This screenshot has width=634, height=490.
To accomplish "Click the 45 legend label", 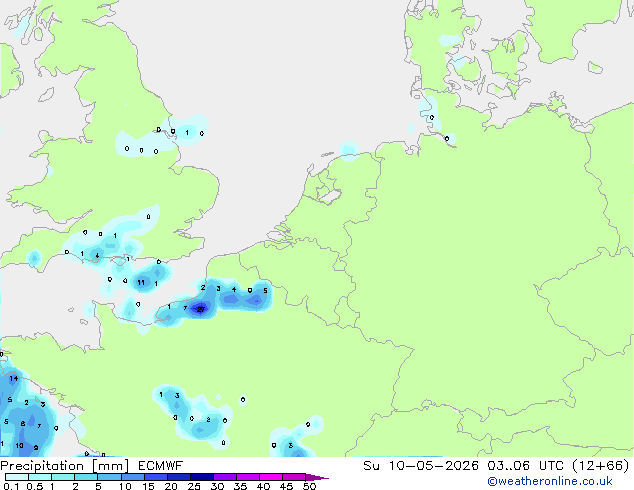I will [286, 486].
